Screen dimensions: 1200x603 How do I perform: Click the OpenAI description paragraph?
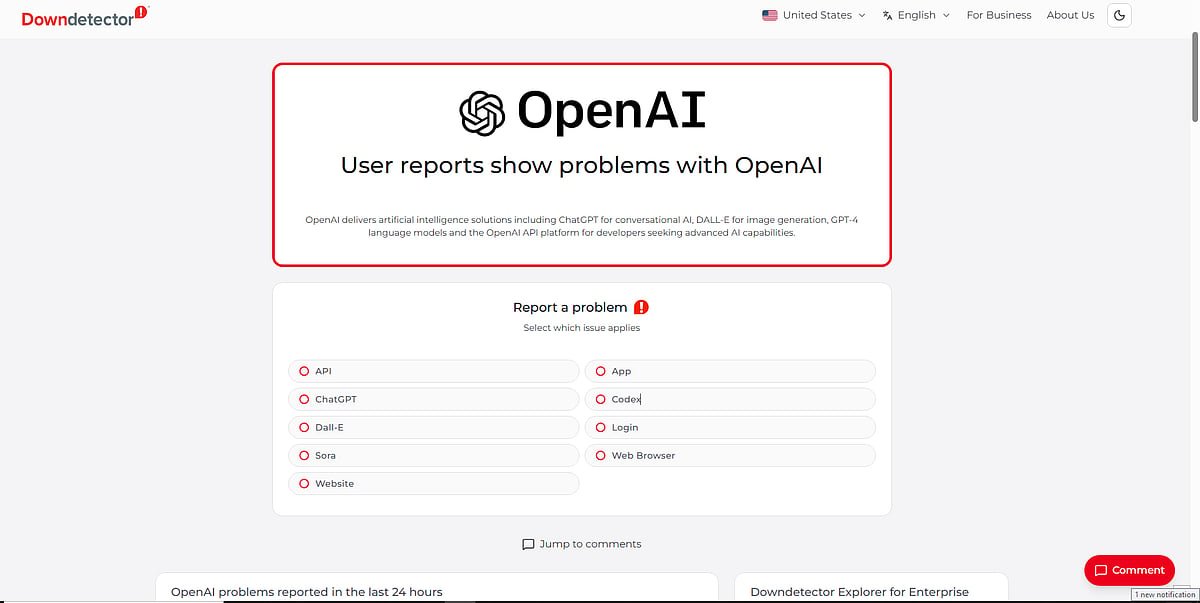581,226
